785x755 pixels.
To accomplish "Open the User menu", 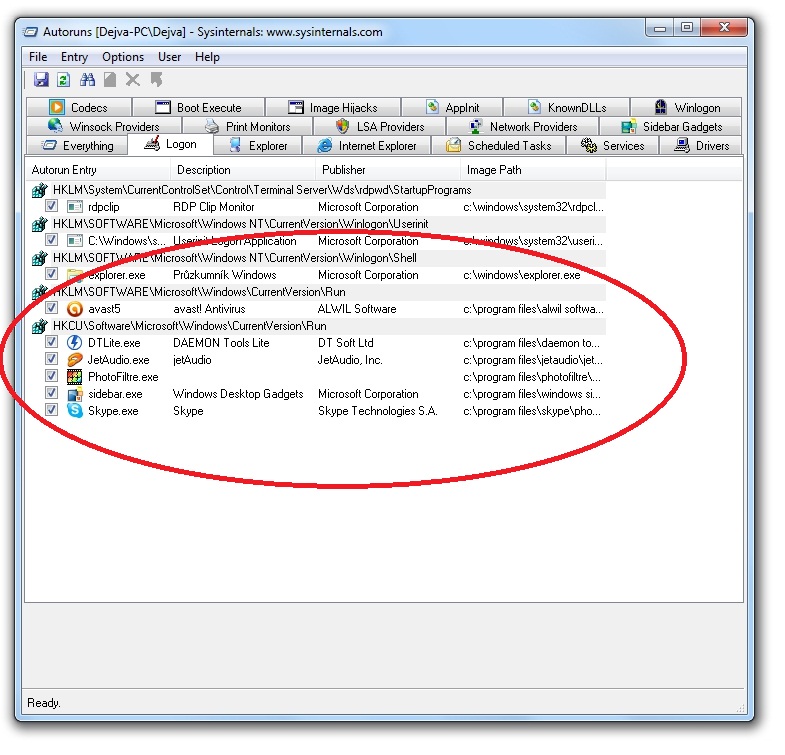I will point(170,57).
